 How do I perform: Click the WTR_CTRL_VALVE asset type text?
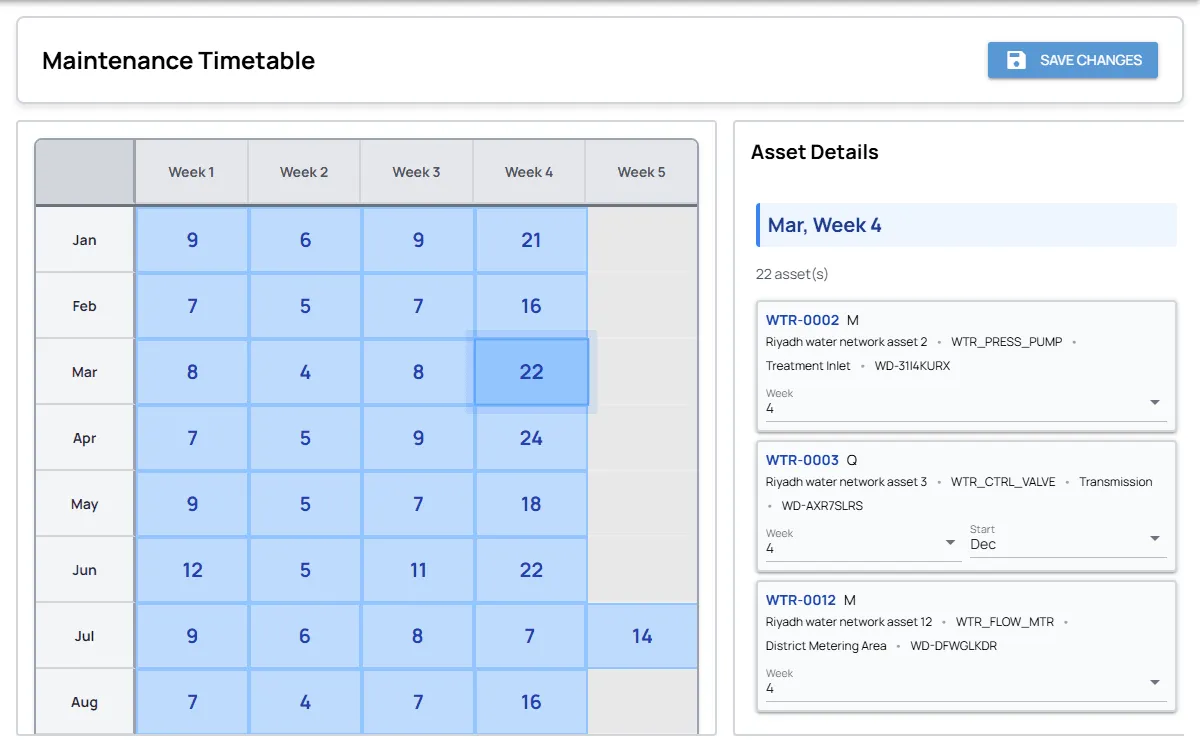coord(1003,482)
